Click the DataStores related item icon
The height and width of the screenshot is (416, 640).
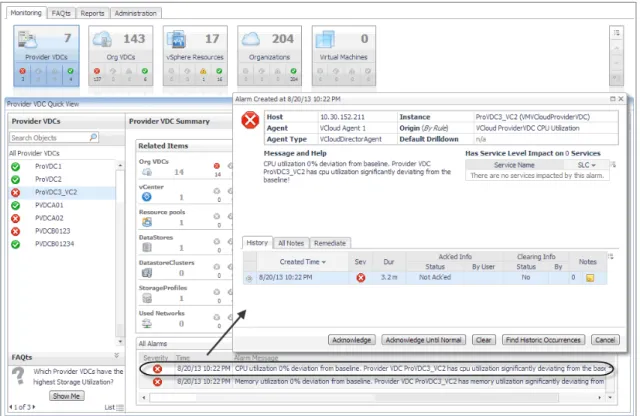(147, 247)
